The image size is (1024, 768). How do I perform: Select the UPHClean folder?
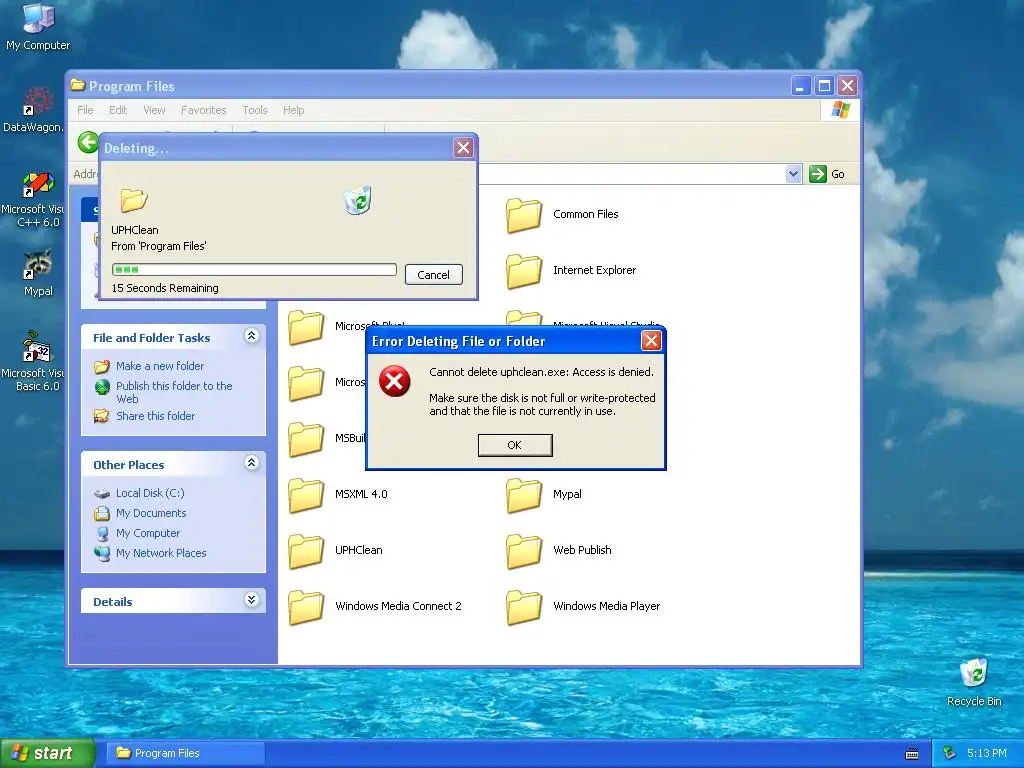pos(336,550)
